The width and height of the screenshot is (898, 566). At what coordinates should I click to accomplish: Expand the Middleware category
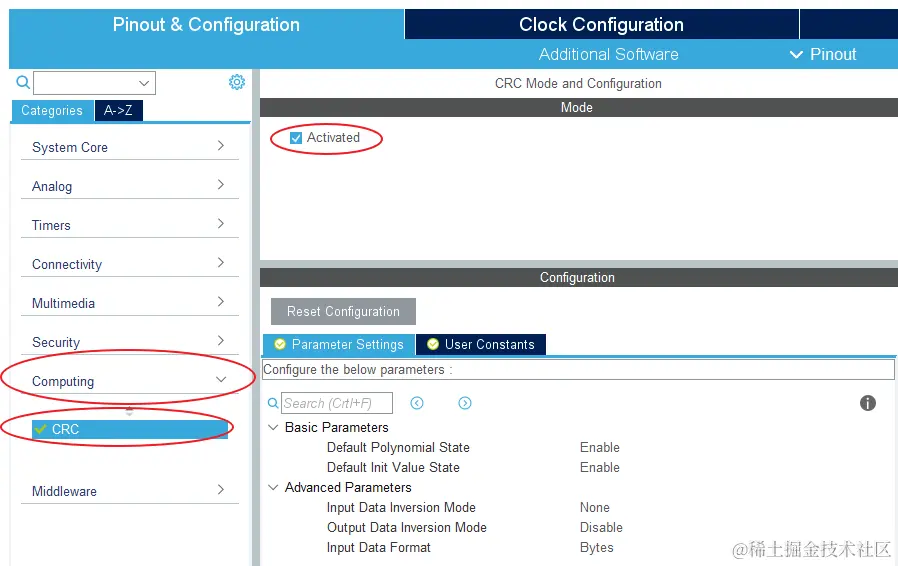[129, 491]
